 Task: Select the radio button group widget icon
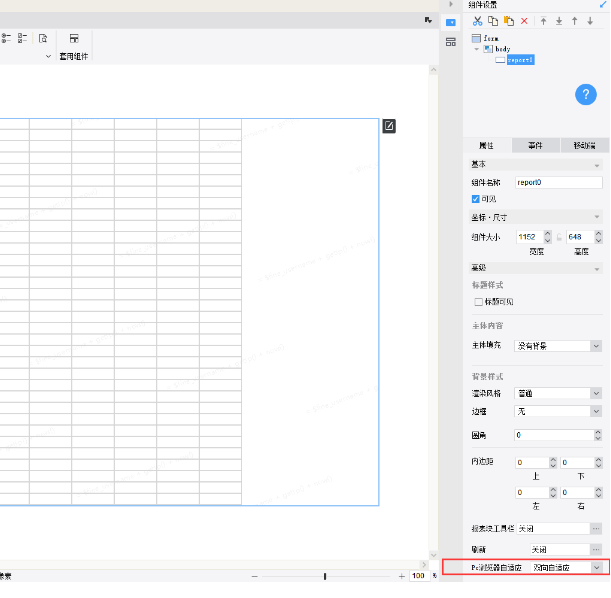[x=6, y=38]
